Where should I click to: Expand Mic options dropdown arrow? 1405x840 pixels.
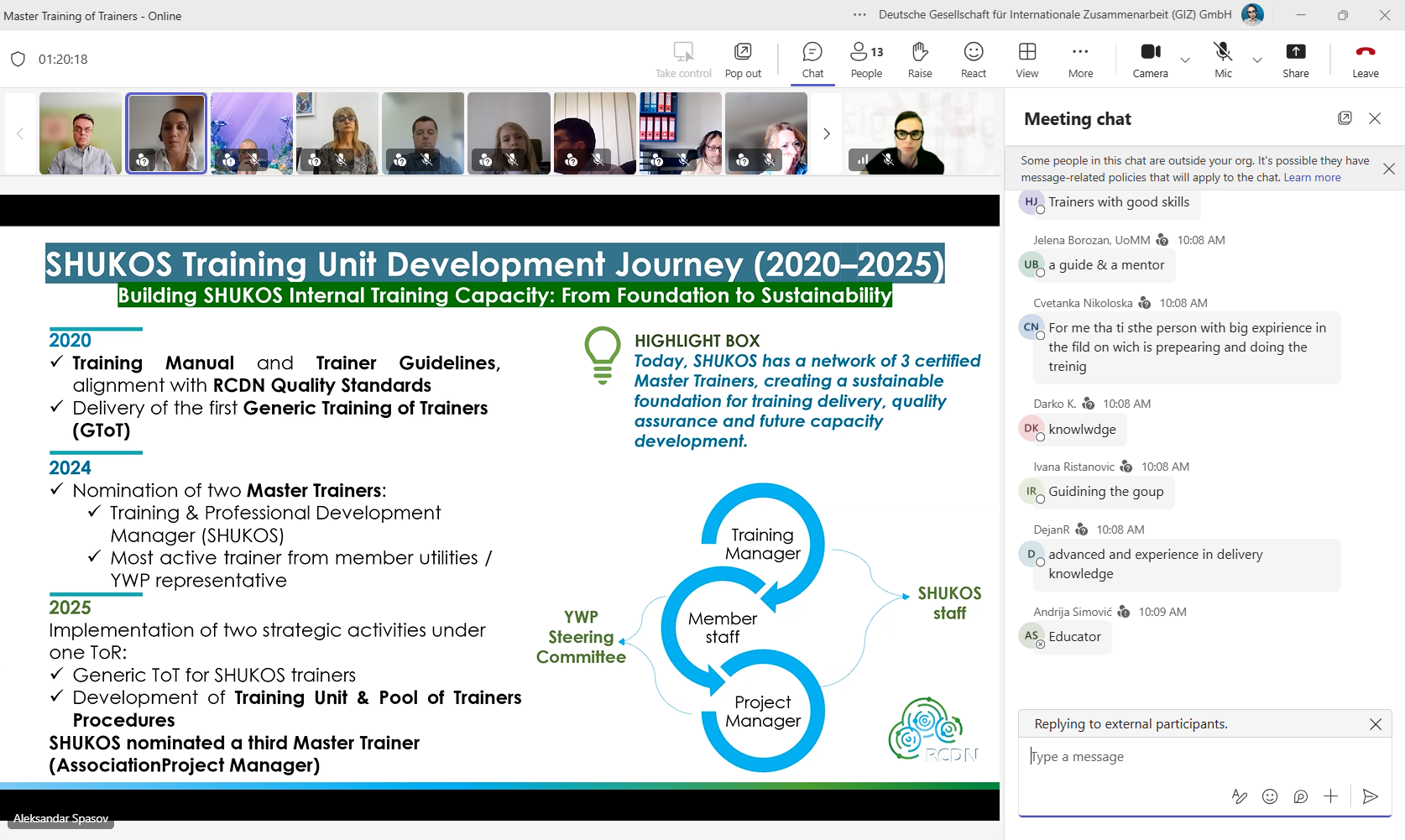click(x=1257, y=60)
